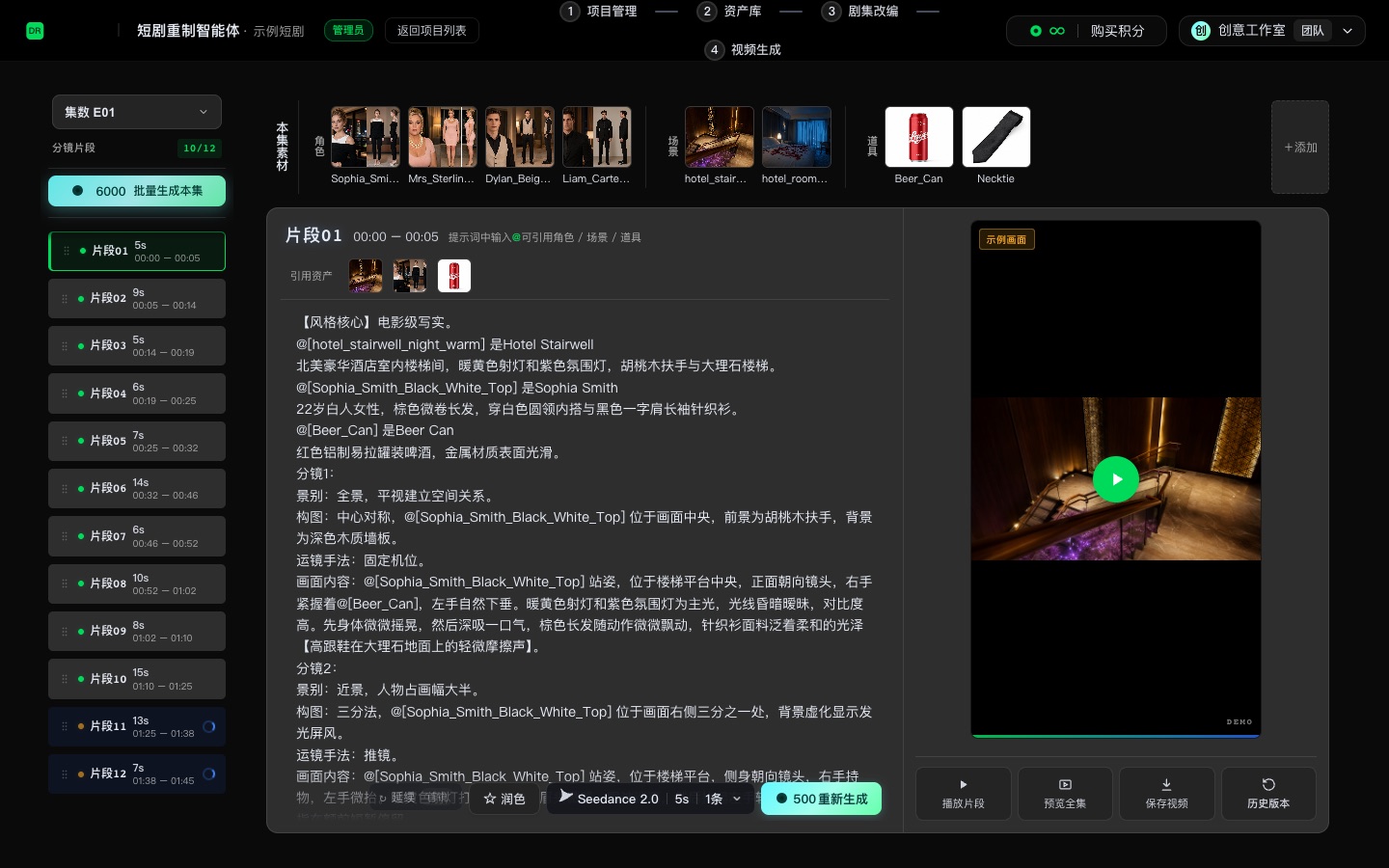Go to step 2 资产库
This screenshot has height=868, width=1389.
pos(729,12)
